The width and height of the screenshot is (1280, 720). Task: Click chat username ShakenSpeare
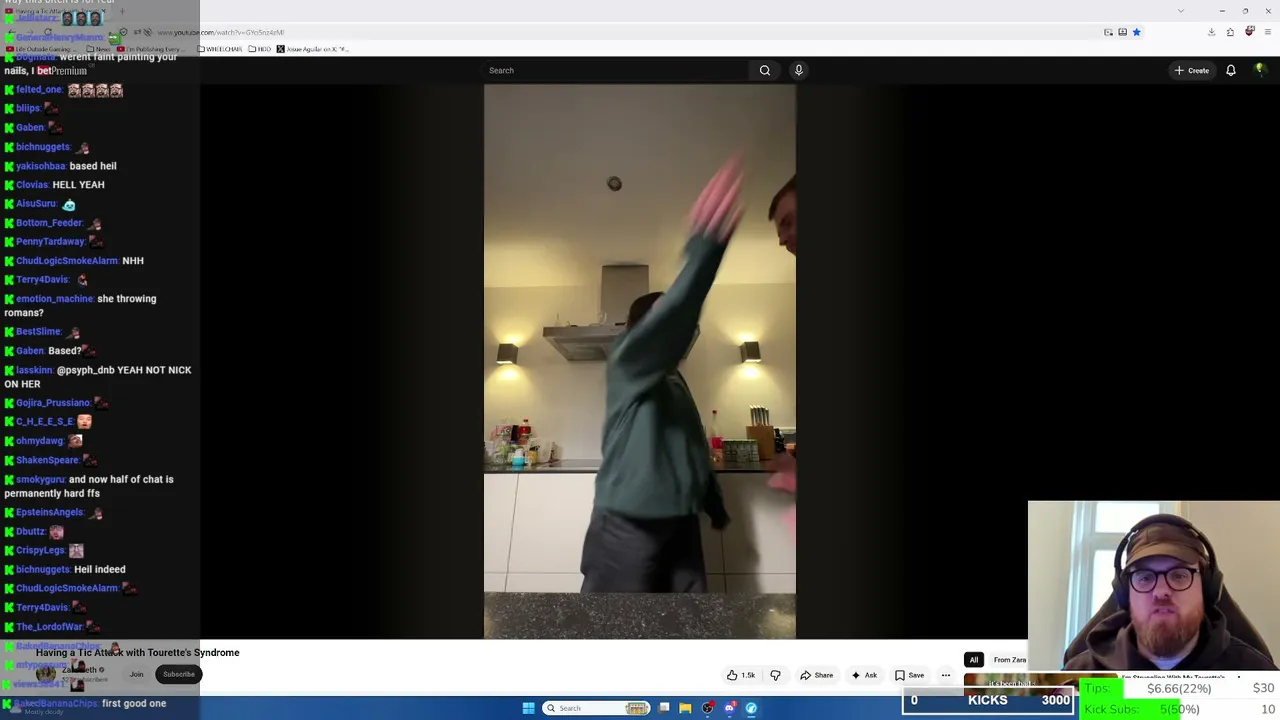[47, 460]
